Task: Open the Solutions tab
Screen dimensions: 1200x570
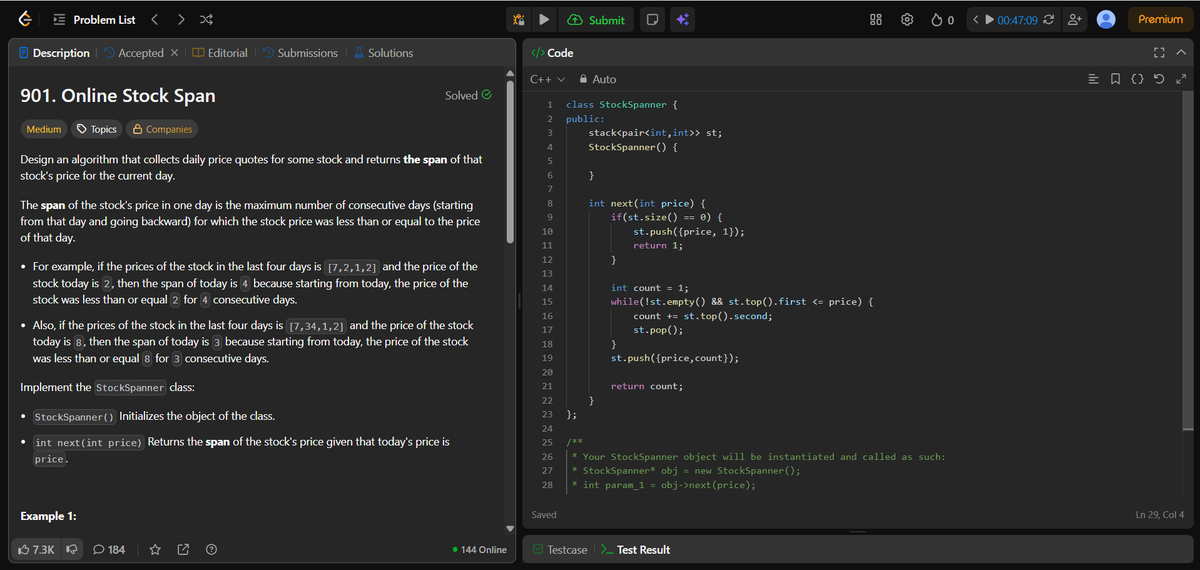Action: pos(383,53)
